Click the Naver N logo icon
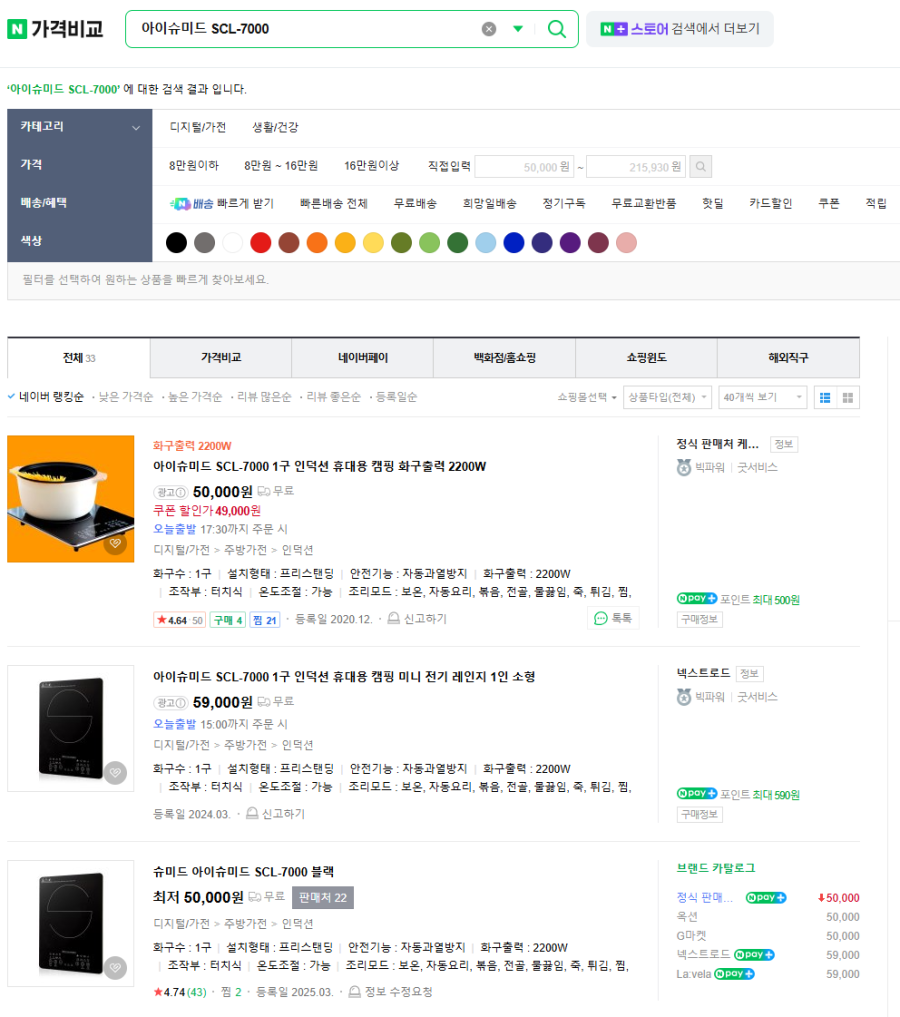 pyautogui.click(x=17, y=29)
